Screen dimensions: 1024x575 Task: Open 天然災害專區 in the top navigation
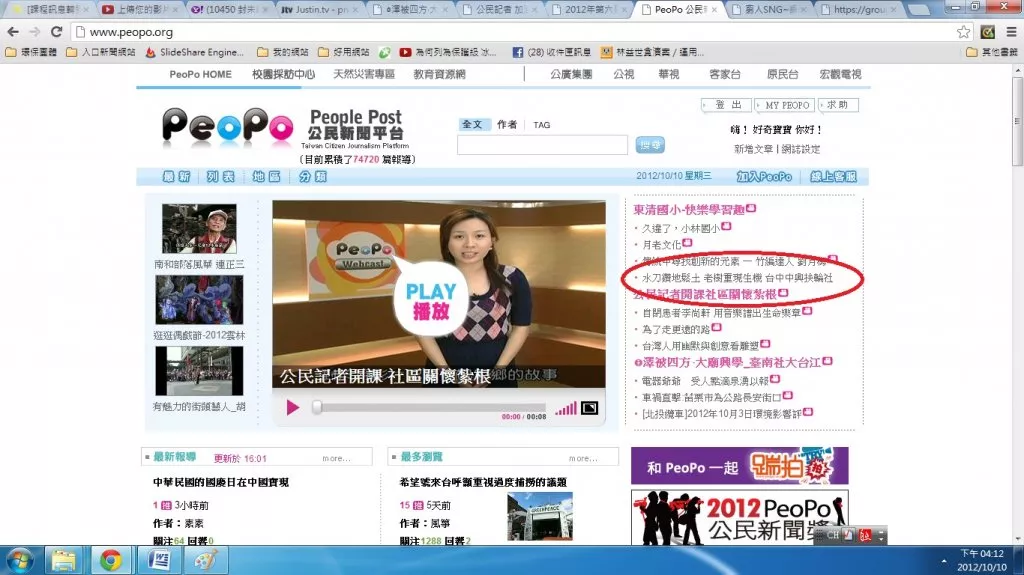tap(364, 74)
